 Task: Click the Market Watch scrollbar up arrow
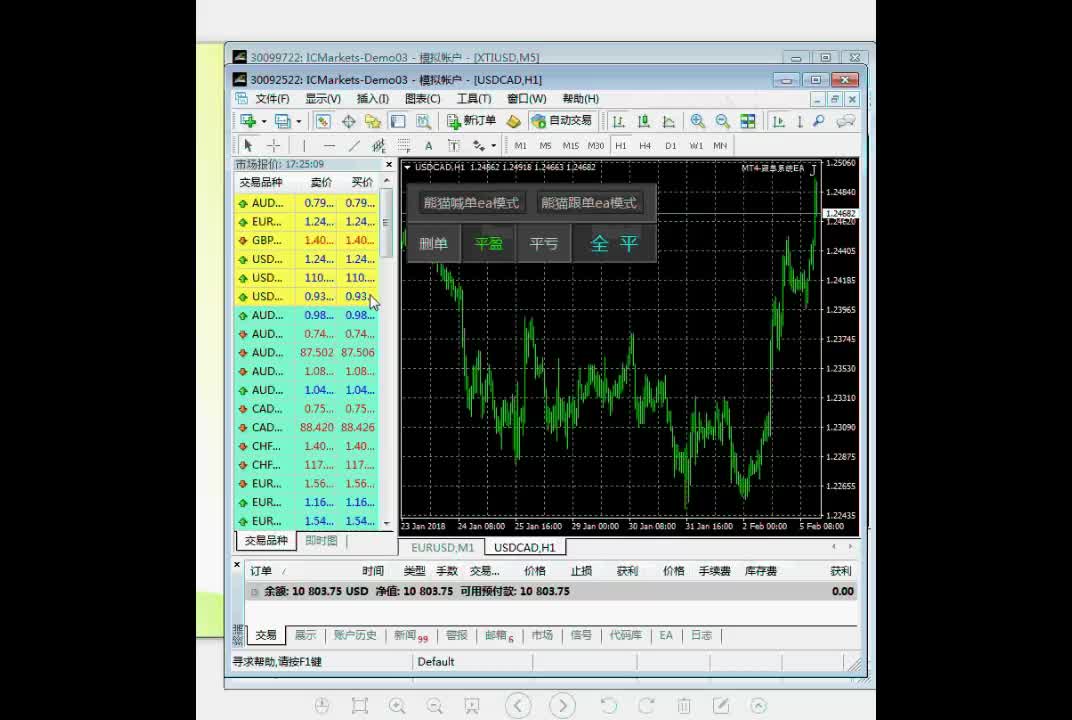(x=387, y=181)
